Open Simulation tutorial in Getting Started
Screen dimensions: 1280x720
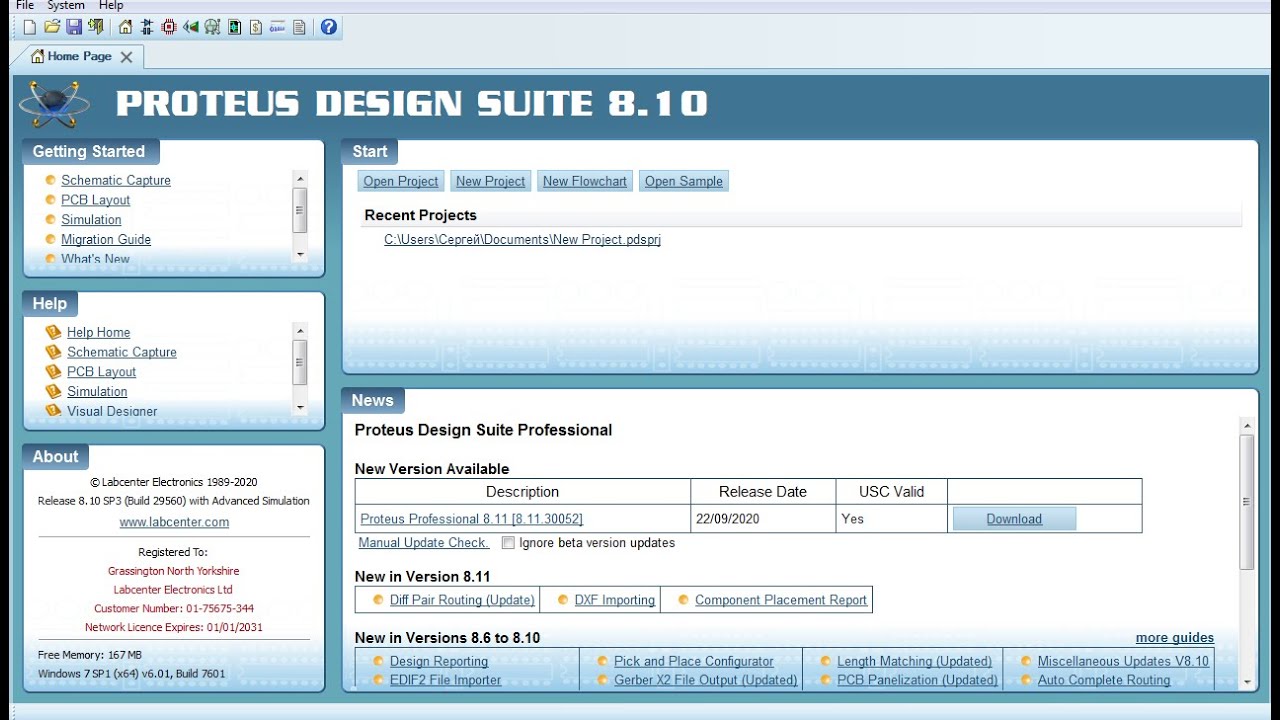(91, 220)
